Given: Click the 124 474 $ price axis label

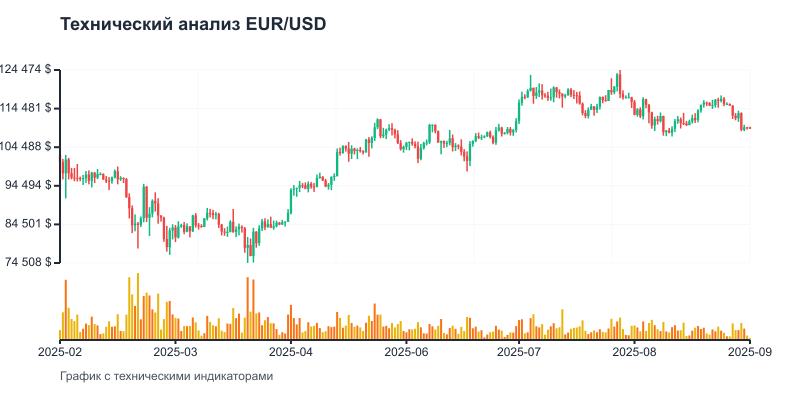Looking at the screenshot, I should (x=28, y=70).
